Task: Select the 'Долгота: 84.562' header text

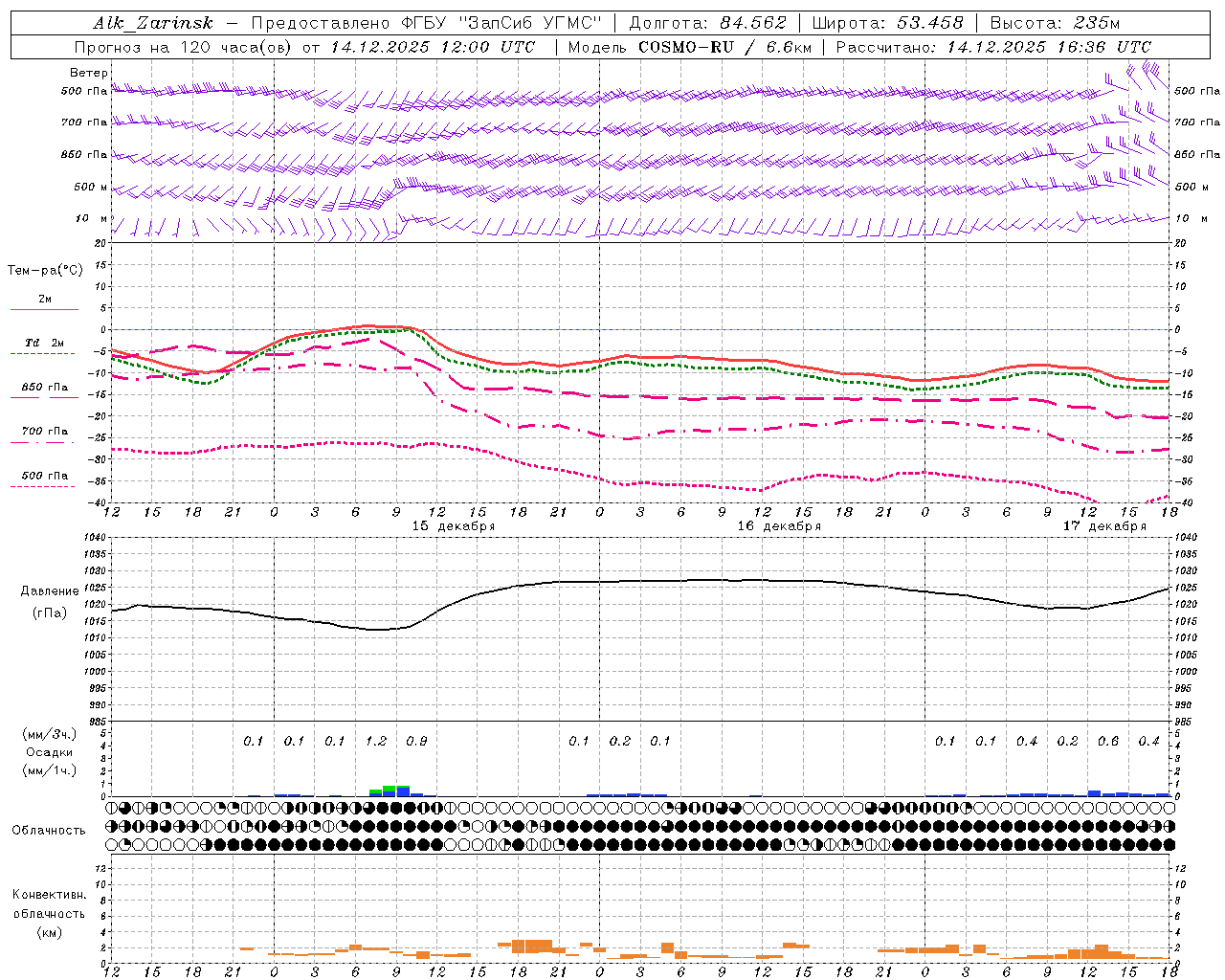Action: pos(707,23)
